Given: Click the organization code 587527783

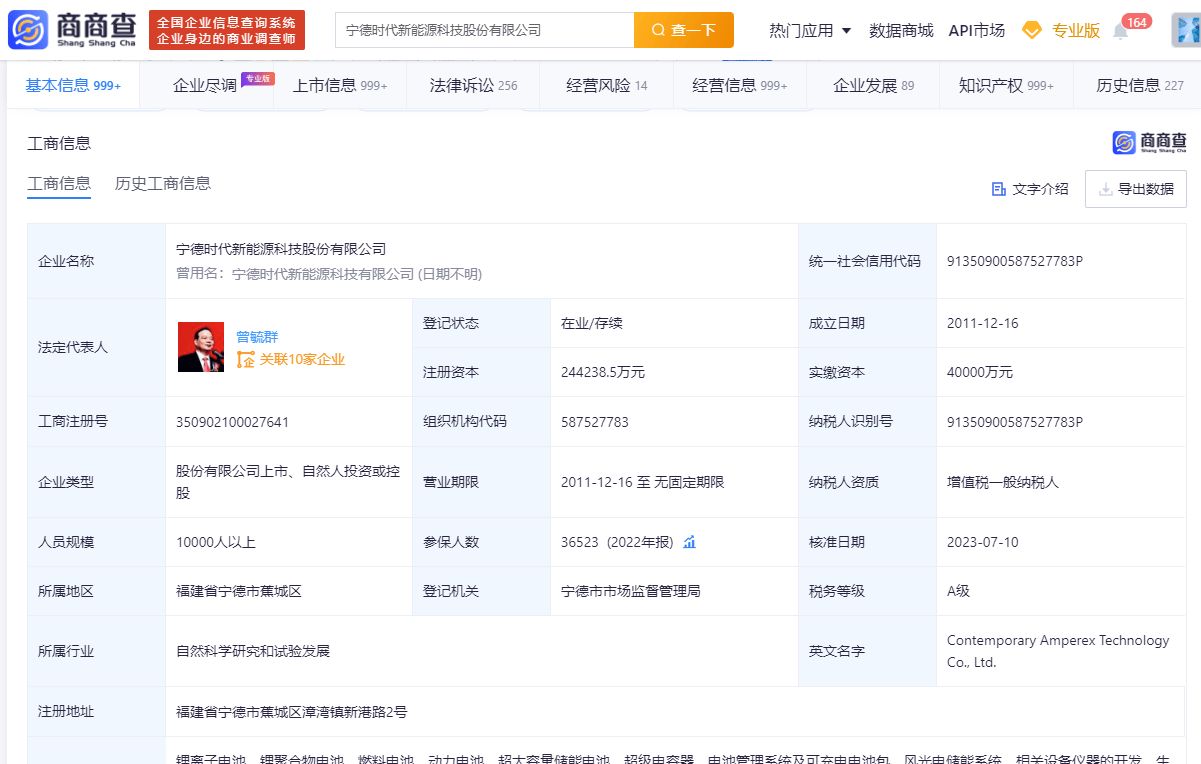Looking at the screenshot, I should coord(595,422).
